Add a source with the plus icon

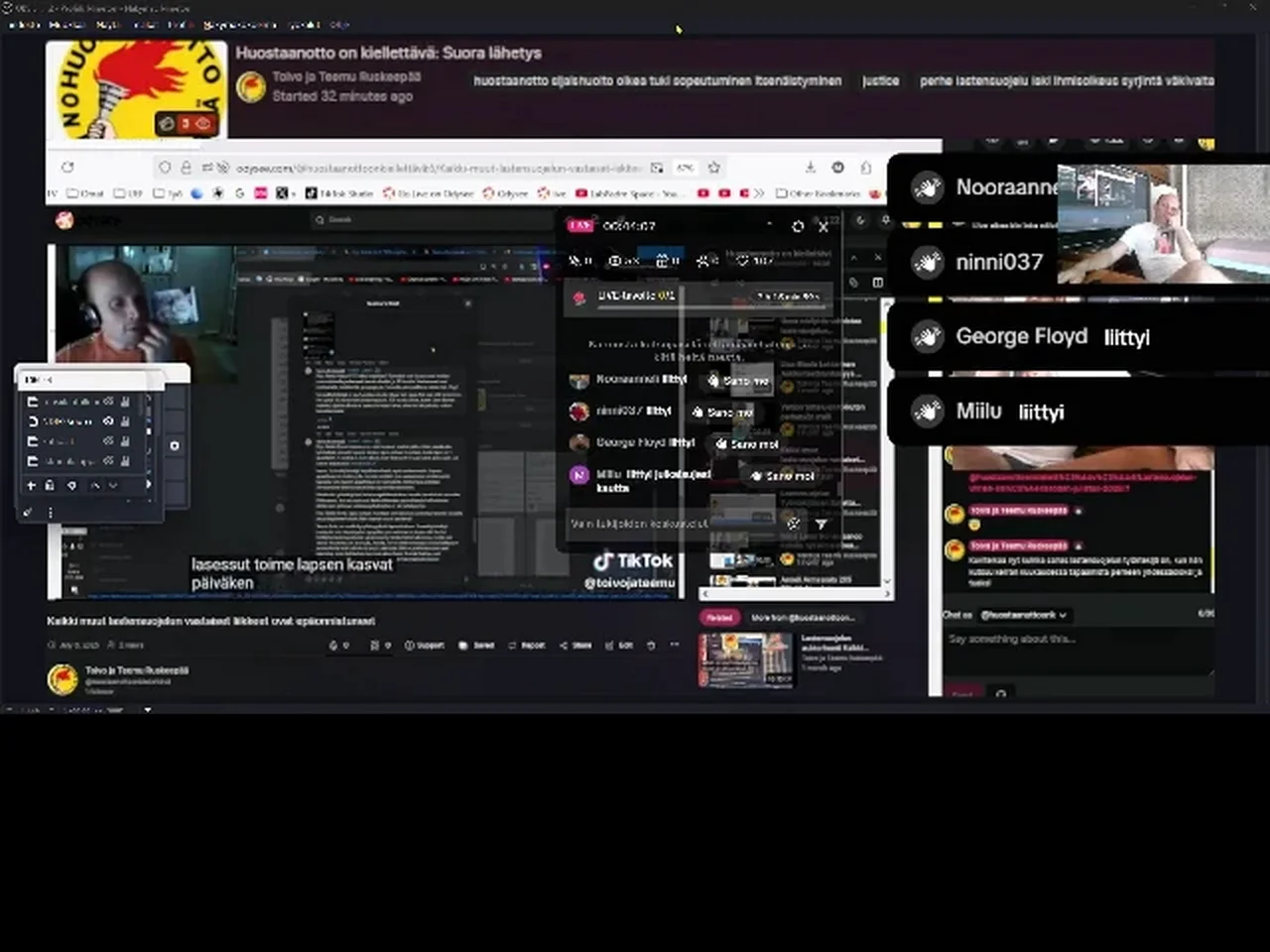point(32,485)
